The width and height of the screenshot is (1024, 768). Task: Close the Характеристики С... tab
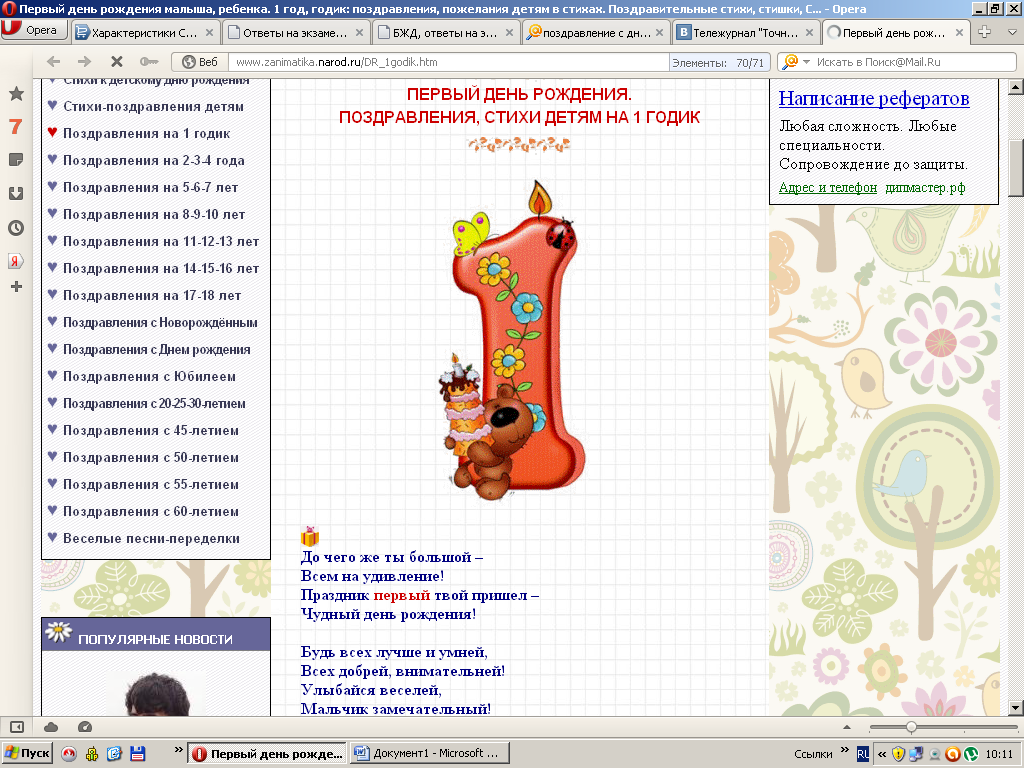(209, 33)
